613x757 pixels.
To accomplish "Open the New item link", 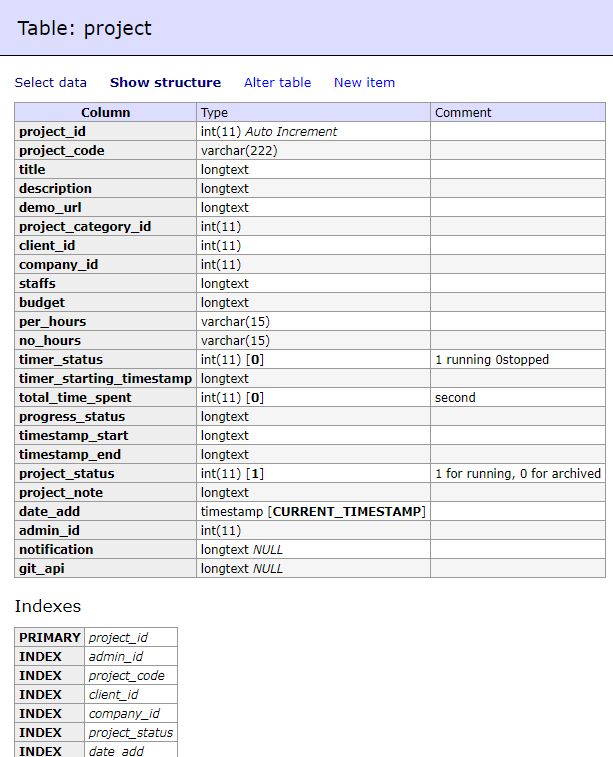I will click(364, 83).
